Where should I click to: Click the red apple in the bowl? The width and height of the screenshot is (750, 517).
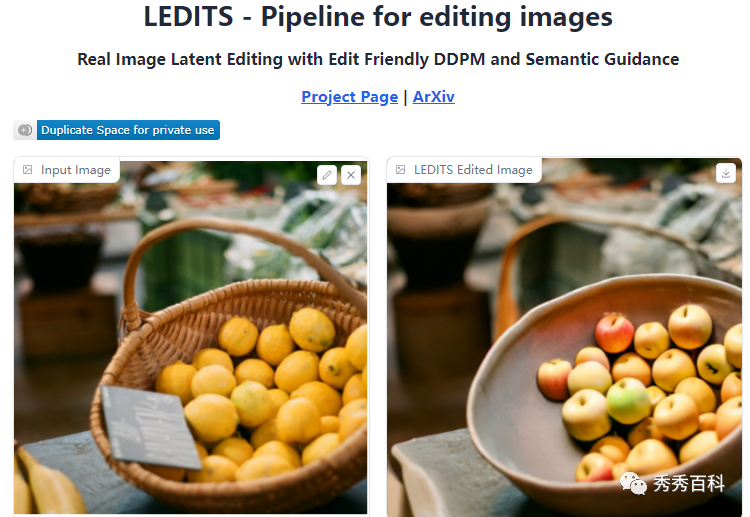tap(614, 333)
